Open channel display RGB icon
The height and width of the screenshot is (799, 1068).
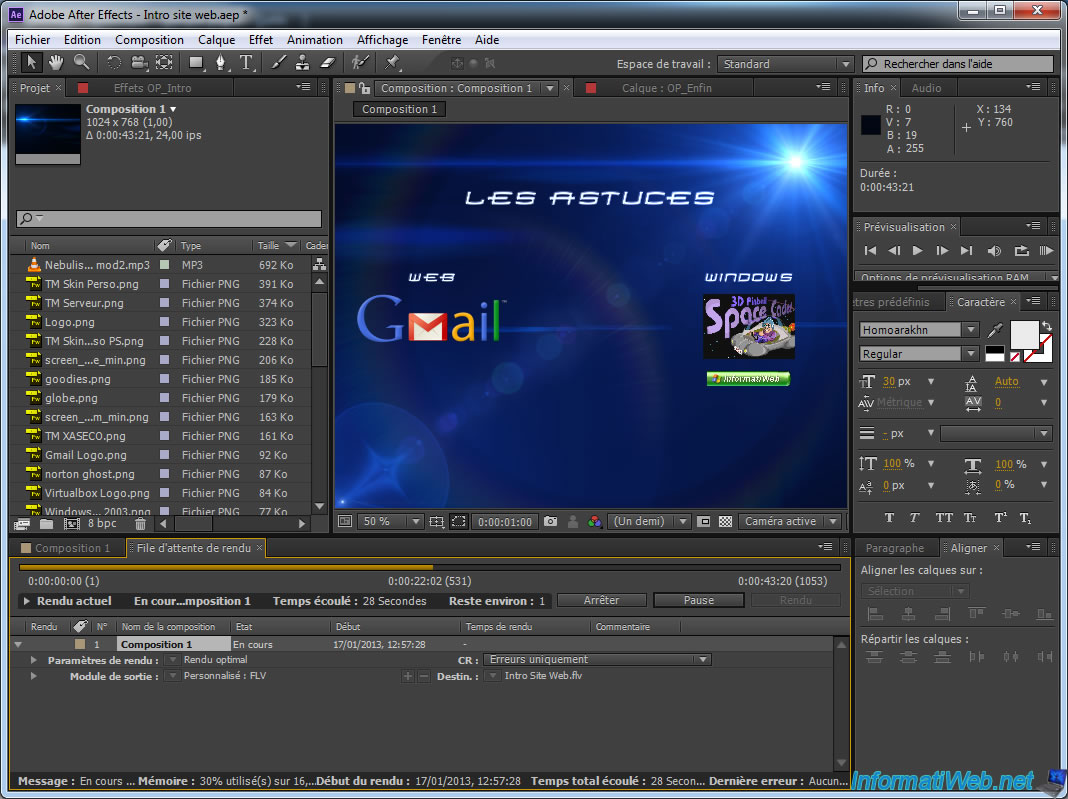595,521
